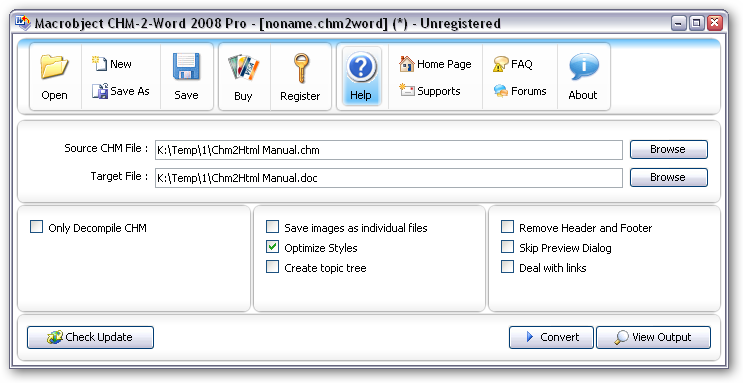The image size is (743, 383).
Task: Maximize the CHM-2-Word window
Action: [x=697, y=23]
